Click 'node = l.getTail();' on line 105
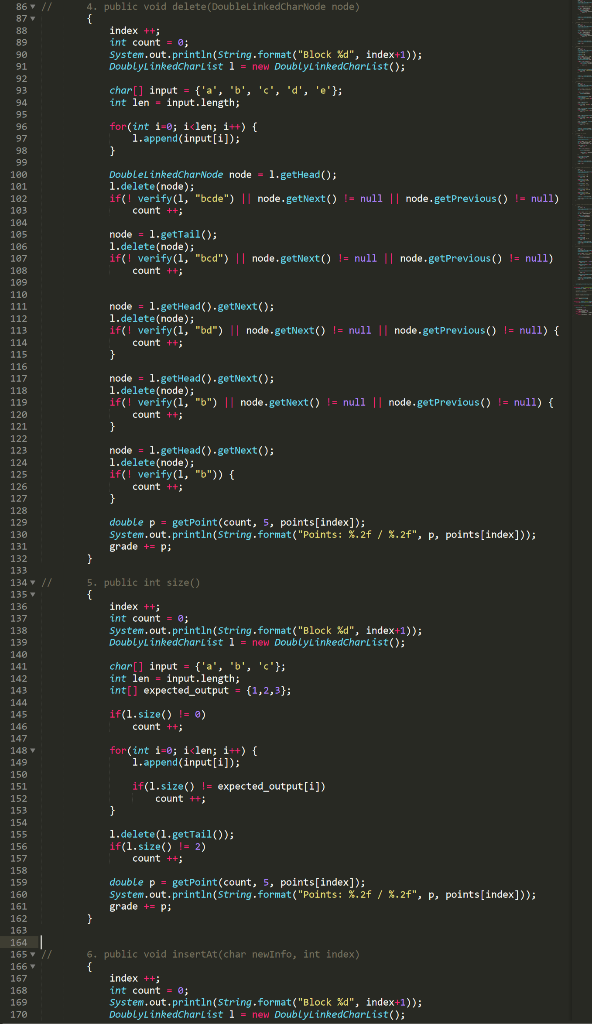Image resolution: width=592 pixels, height=1024 pixels. pyautogui.click(x=163, y=234)
